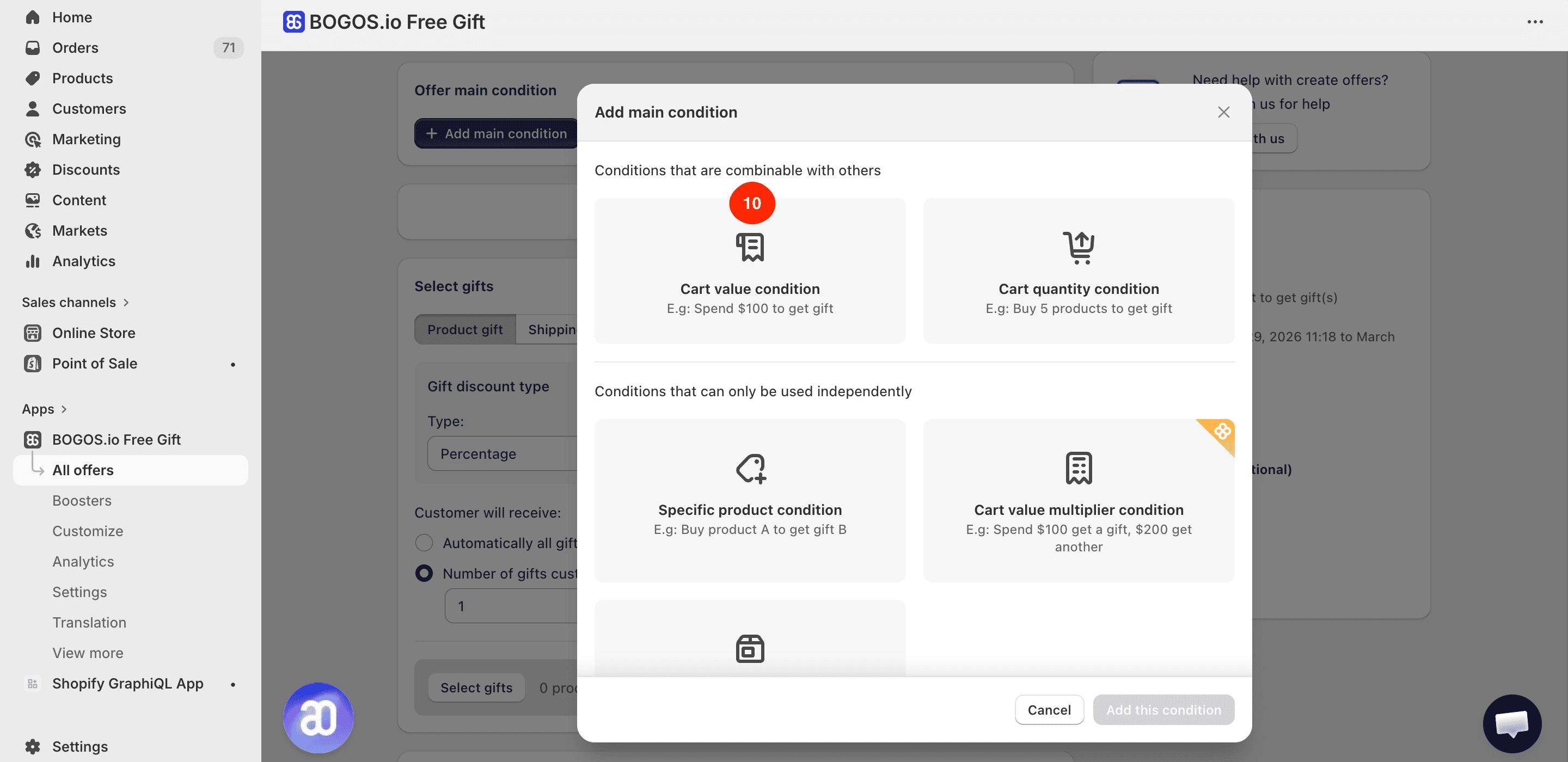The width and height of the screenshot is (1568, 762).
Task: Click 'Conditions that are combinable with others' heading
Action: tap(737, 170)
